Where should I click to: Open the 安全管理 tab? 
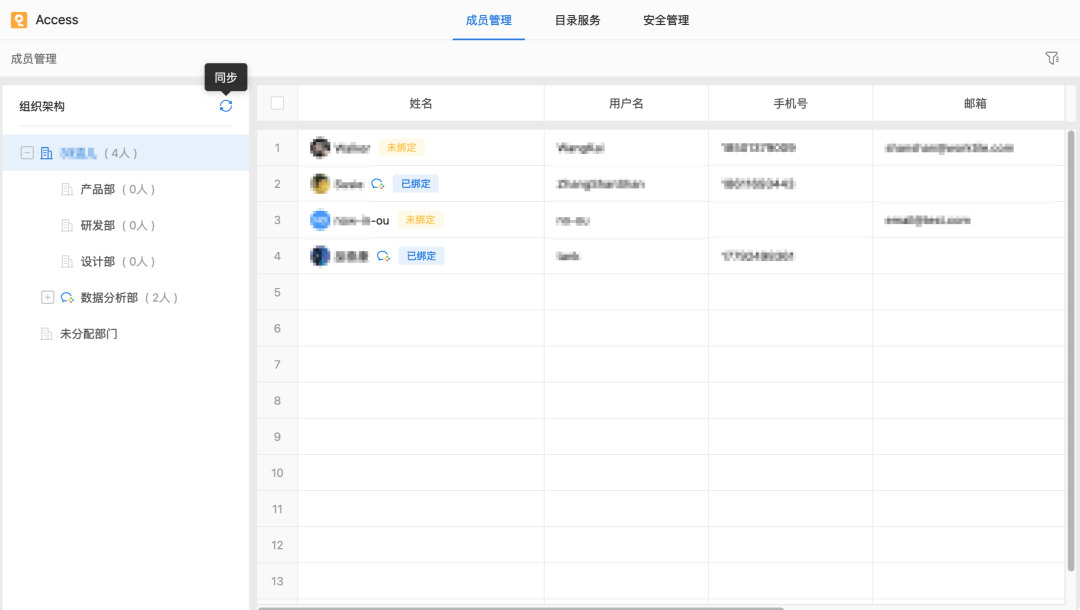(x=665, y=19)
